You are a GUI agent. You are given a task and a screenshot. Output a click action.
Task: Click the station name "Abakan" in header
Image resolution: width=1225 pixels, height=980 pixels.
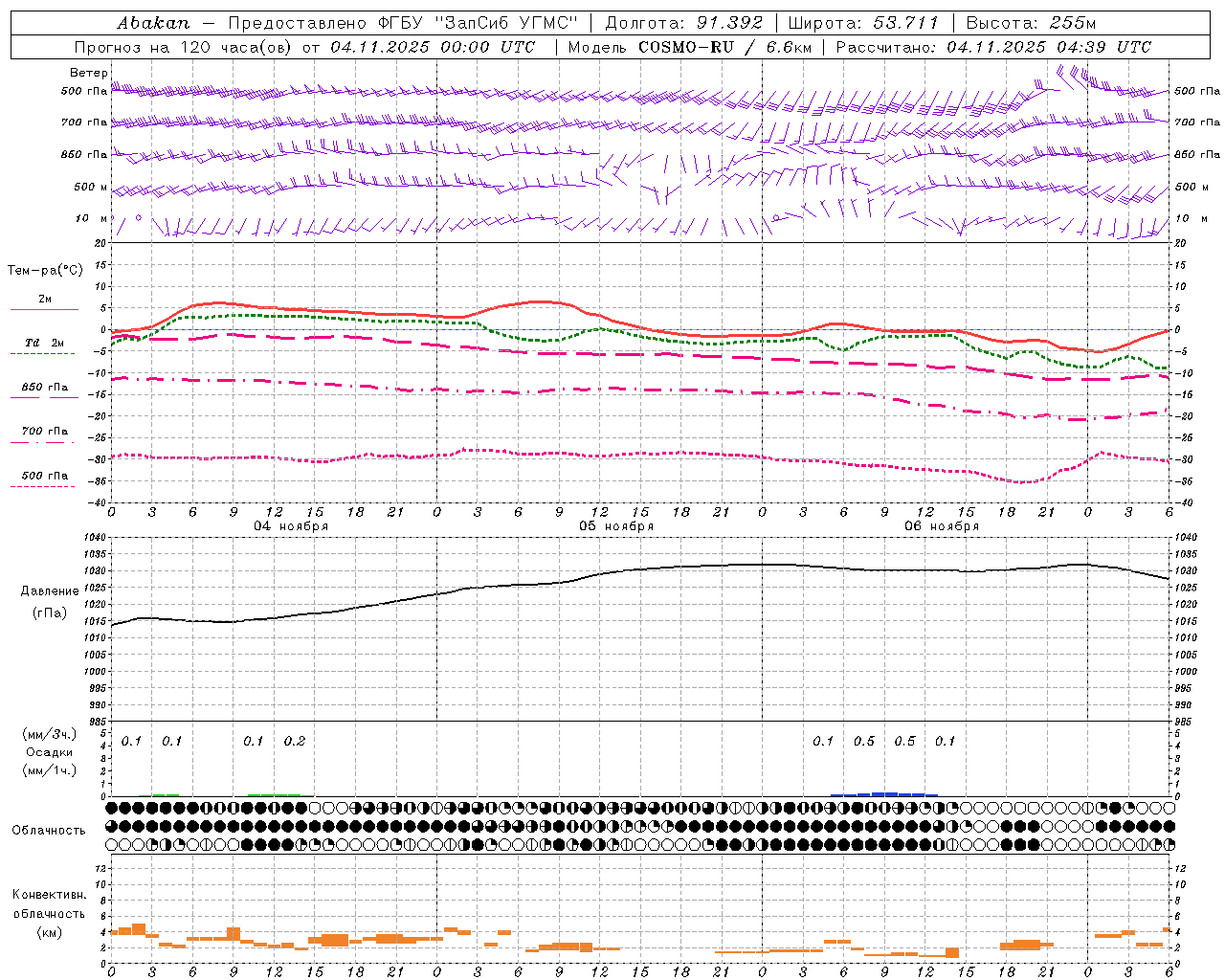coord(153,23)
